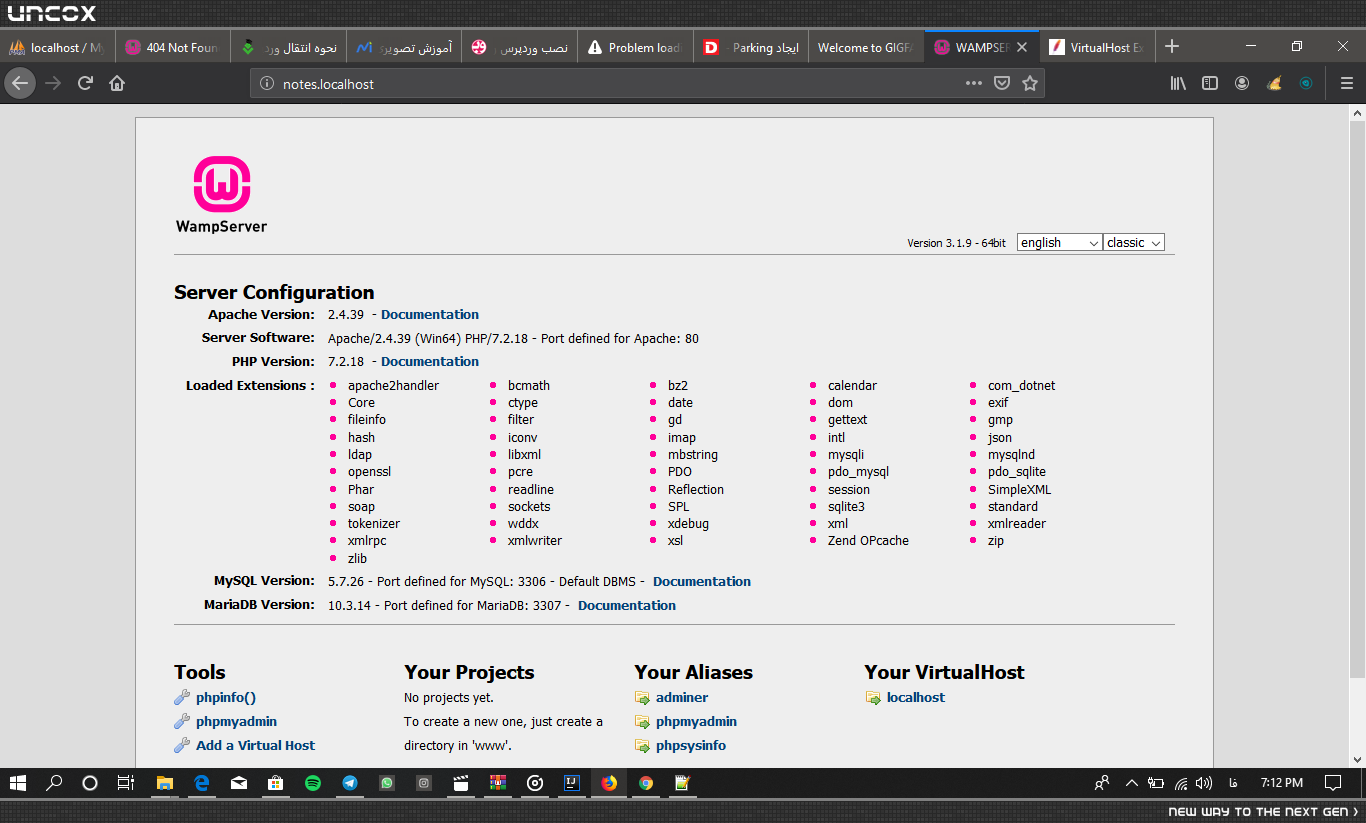Switch to the 404 Not Found tab

pyautogui.click(x=174, y=47)
